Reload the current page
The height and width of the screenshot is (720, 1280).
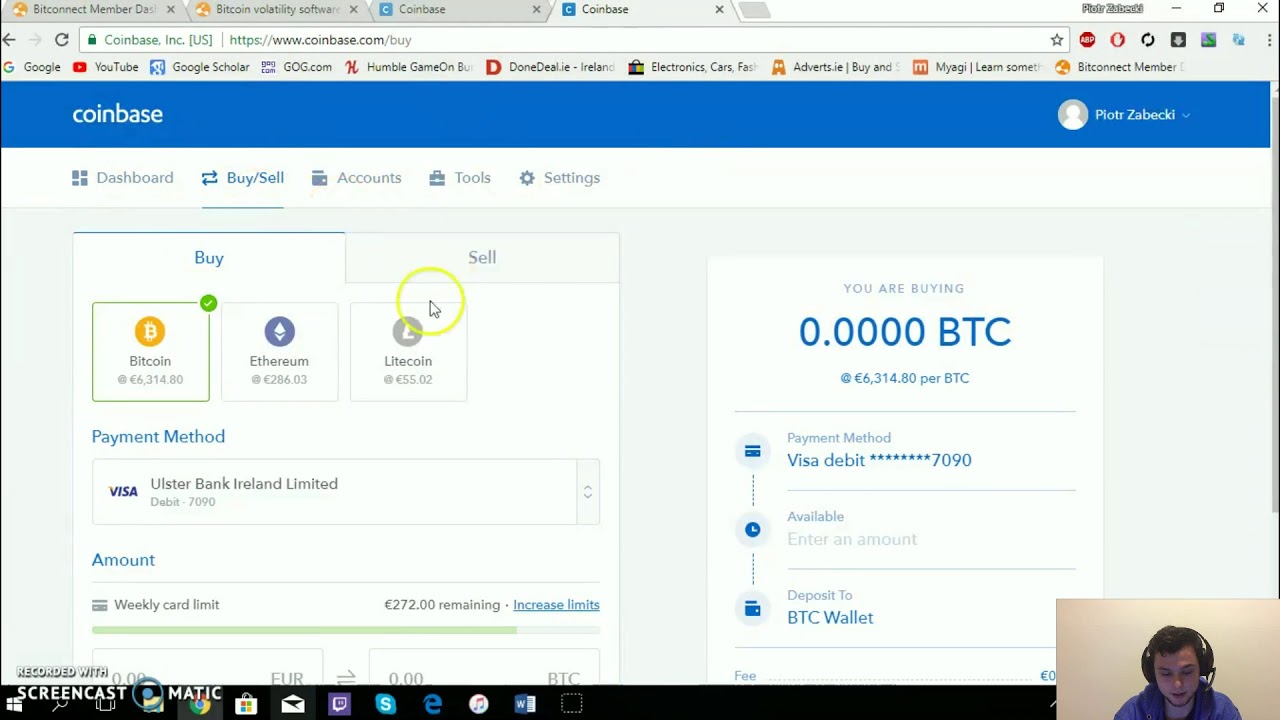click(x=62, y=40)
